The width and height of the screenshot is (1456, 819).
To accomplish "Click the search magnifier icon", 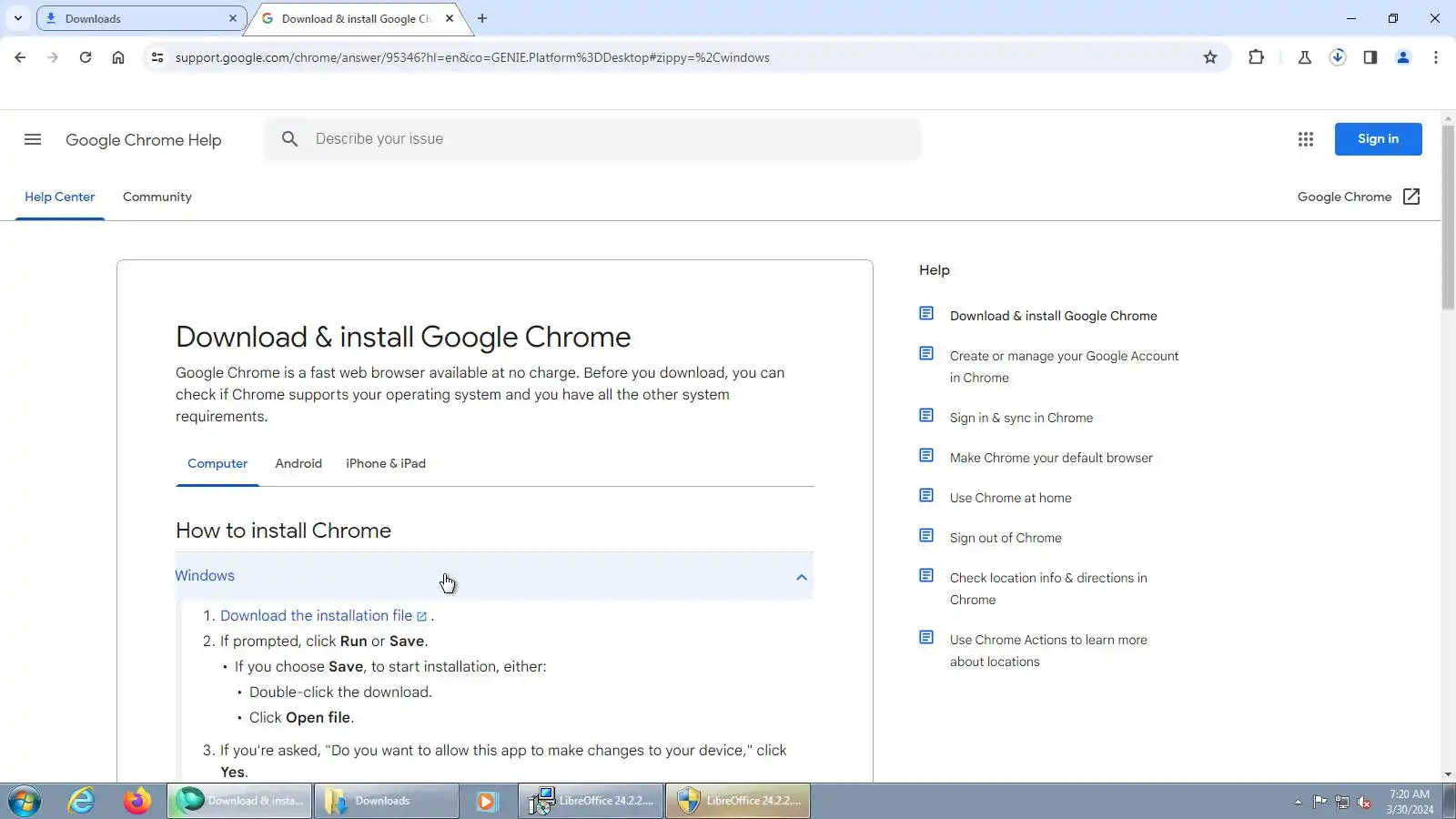I will click(x=289, y=139).
